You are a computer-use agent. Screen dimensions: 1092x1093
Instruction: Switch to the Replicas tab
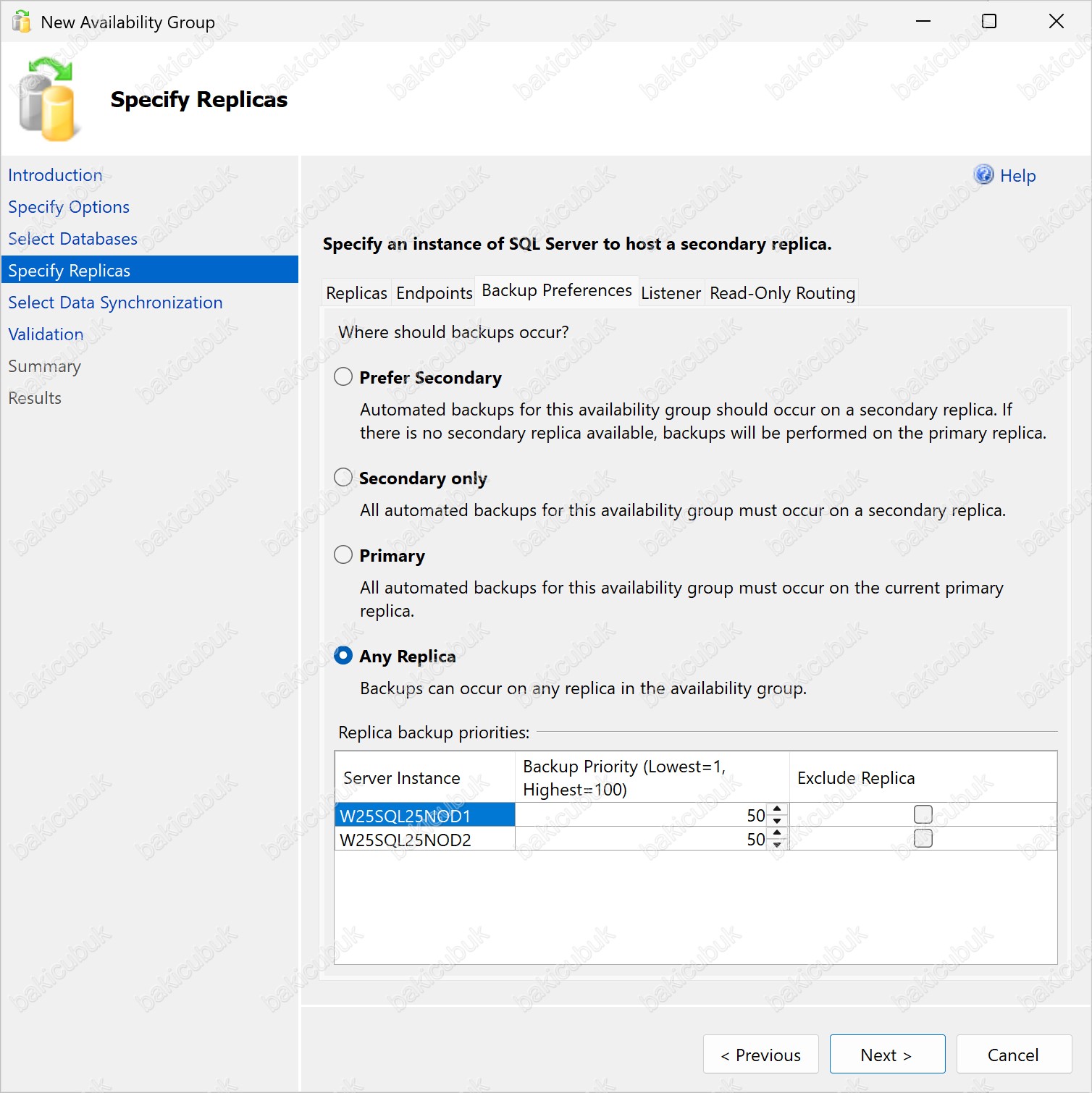click(356, 293)
